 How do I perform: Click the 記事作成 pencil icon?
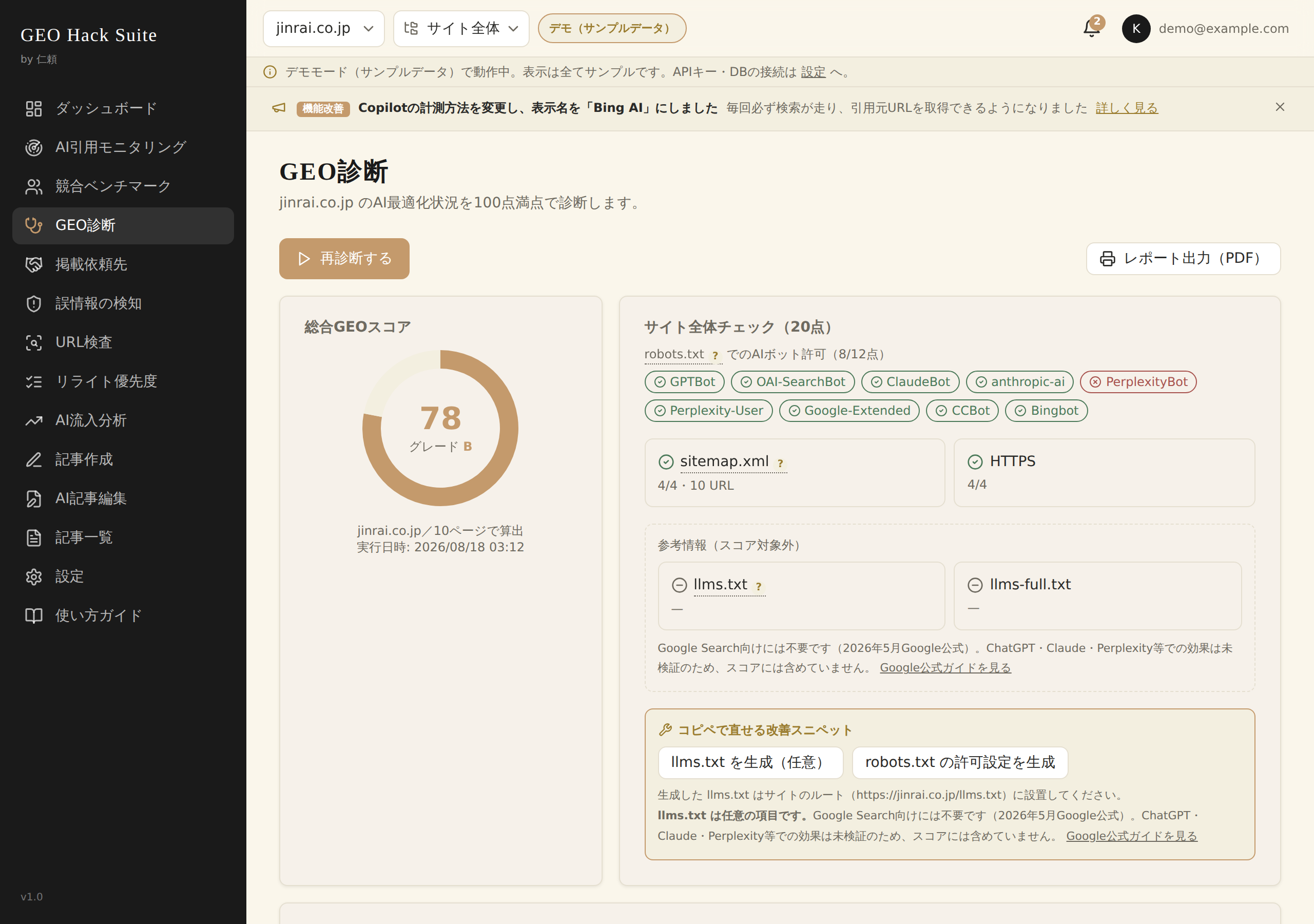(x=34, y=460)
